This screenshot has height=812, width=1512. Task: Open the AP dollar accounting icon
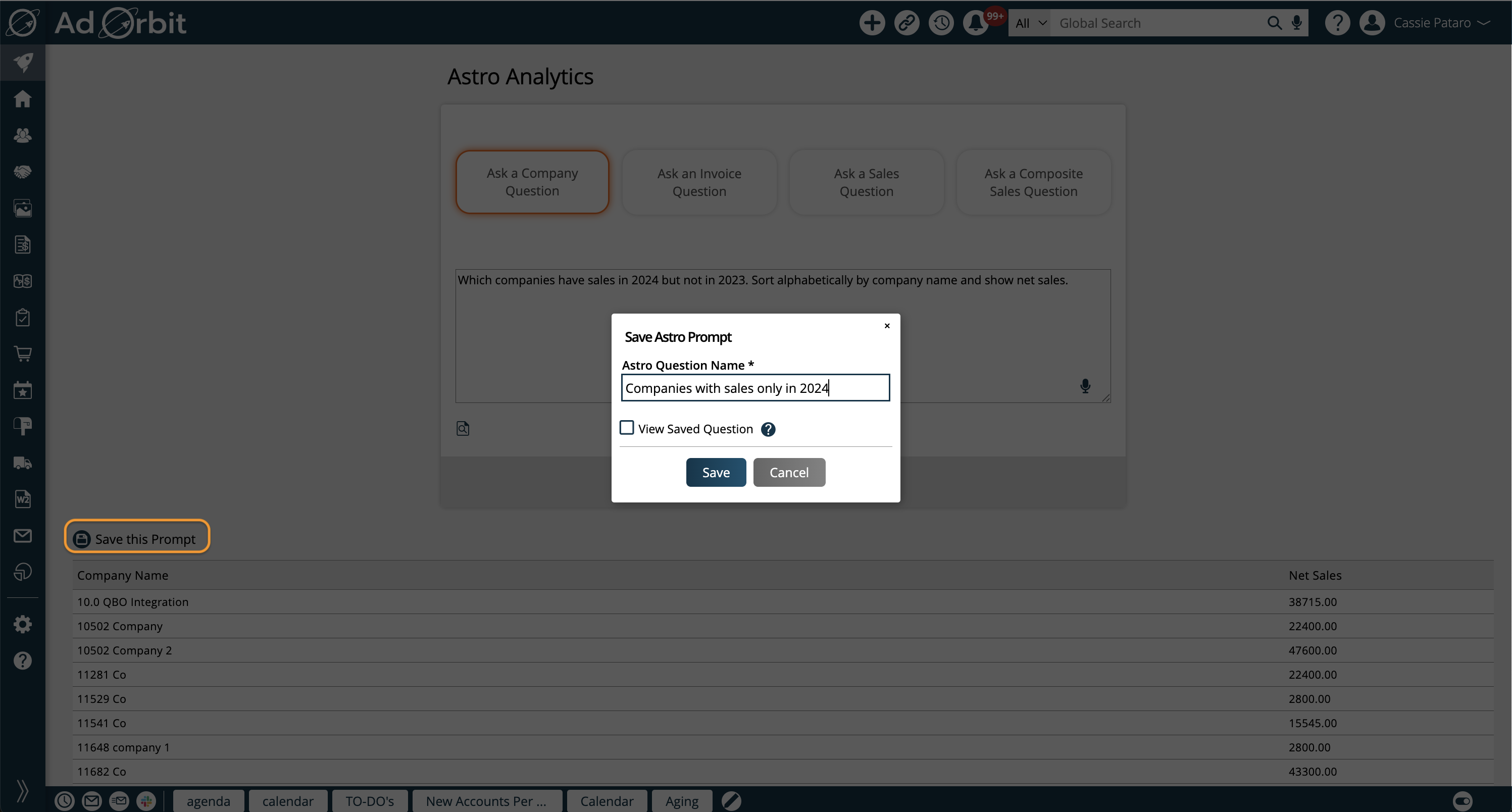(22, 281)
